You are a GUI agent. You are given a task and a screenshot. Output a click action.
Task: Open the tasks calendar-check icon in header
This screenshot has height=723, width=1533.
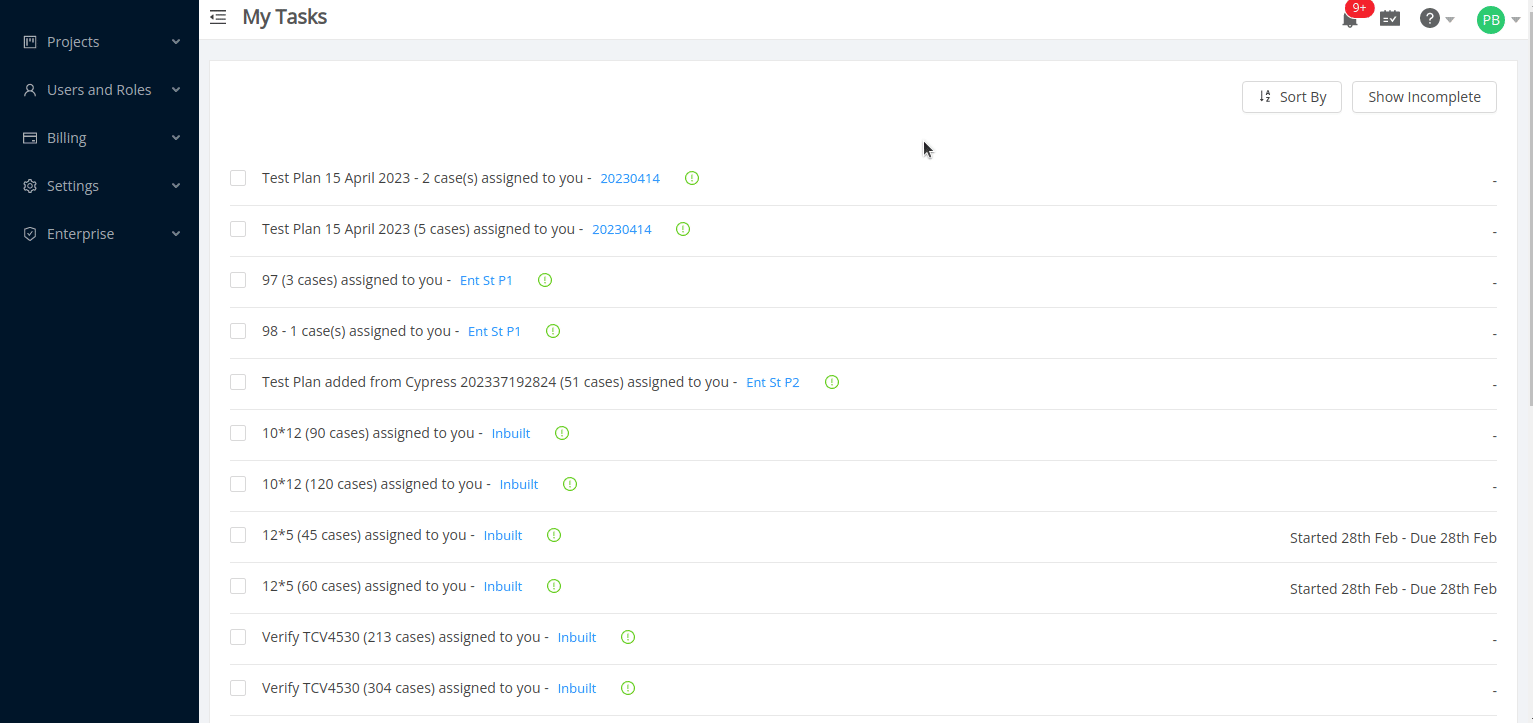click(1390, 18)
